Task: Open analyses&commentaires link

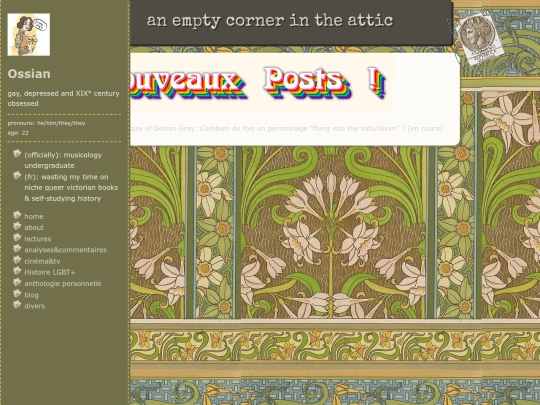Action: (65, 250)
